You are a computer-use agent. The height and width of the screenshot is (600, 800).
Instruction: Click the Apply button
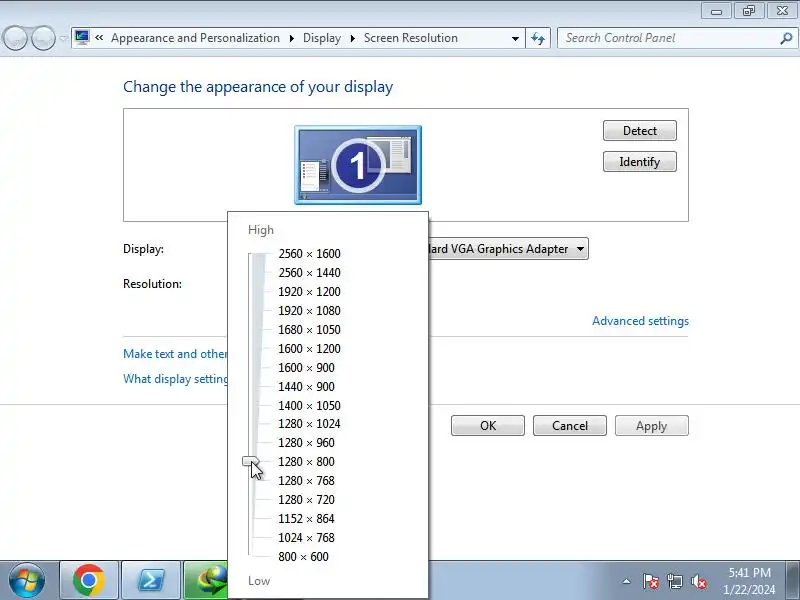click(652, 426)
